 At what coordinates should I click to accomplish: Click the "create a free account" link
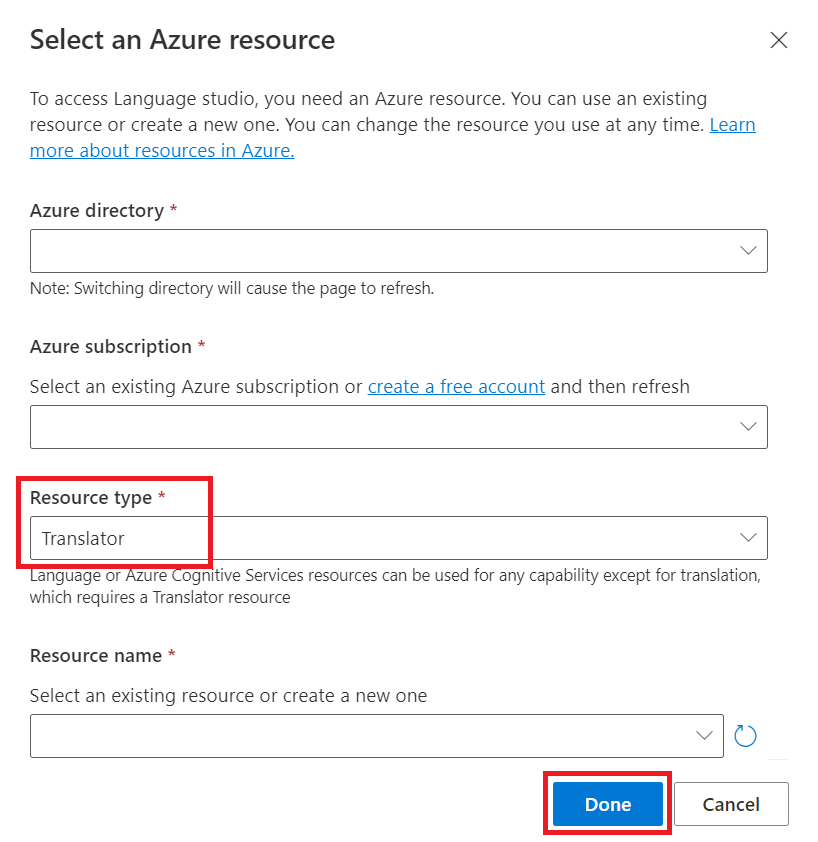tap(456, 386)
